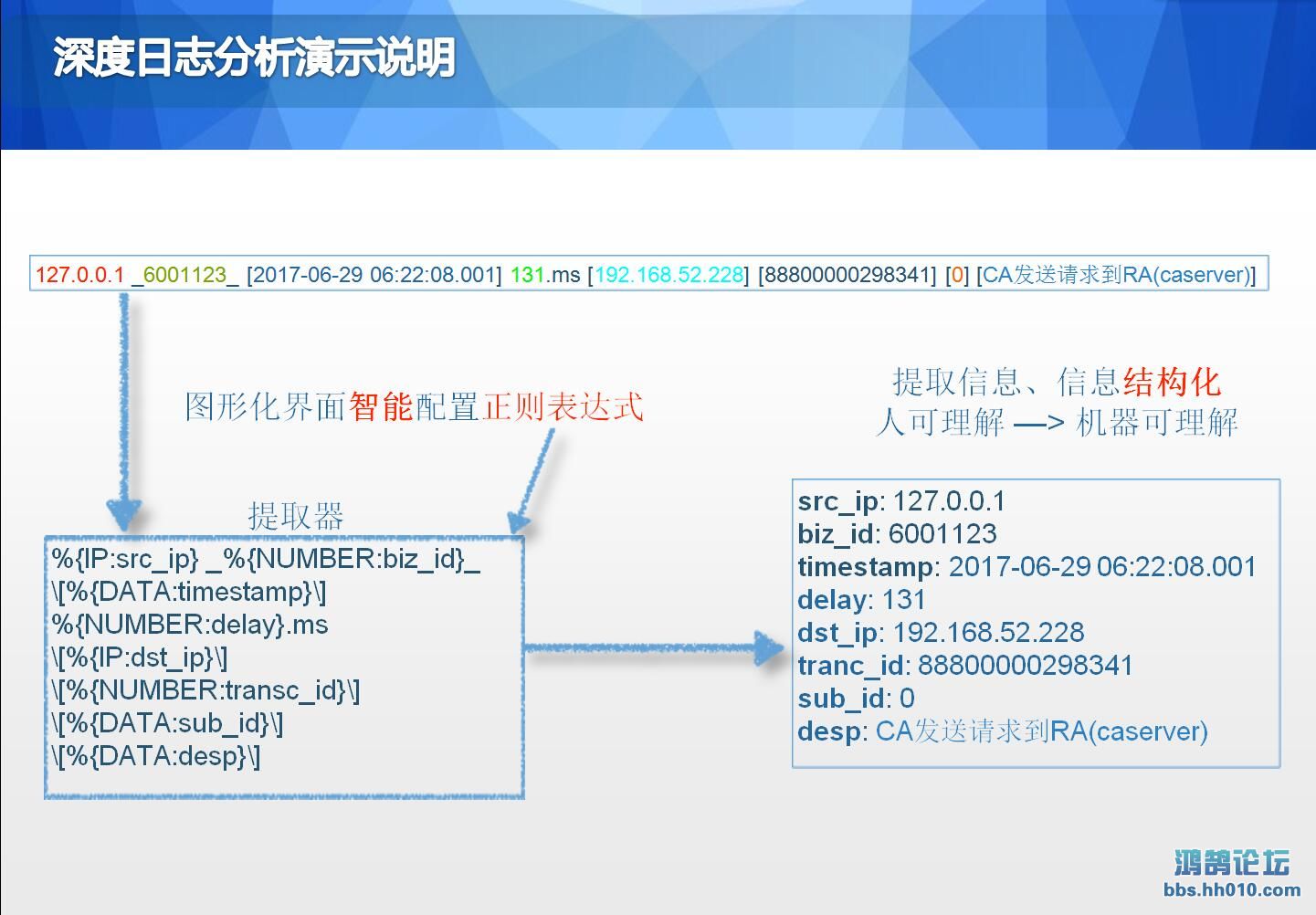Click result row tranc_id: 88800000298341

point(964,666)
